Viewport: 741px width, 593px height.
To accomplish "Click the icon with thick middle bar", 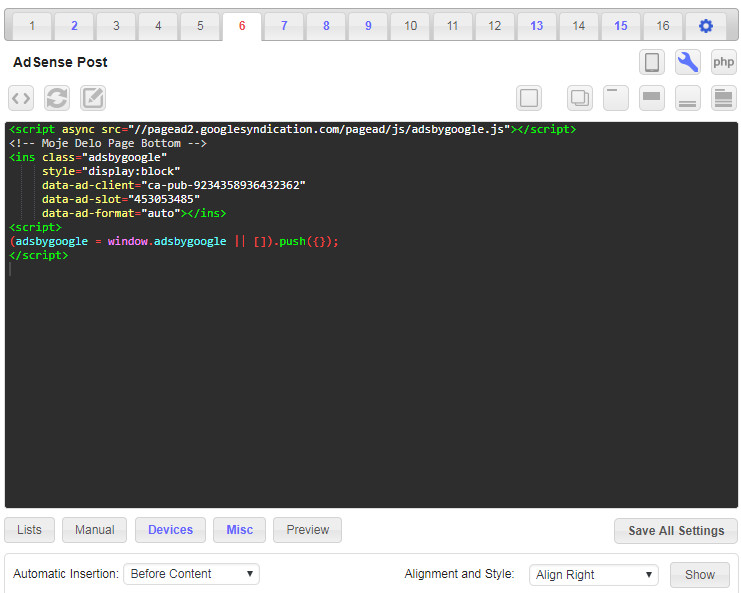I will (x=652, y=98).
